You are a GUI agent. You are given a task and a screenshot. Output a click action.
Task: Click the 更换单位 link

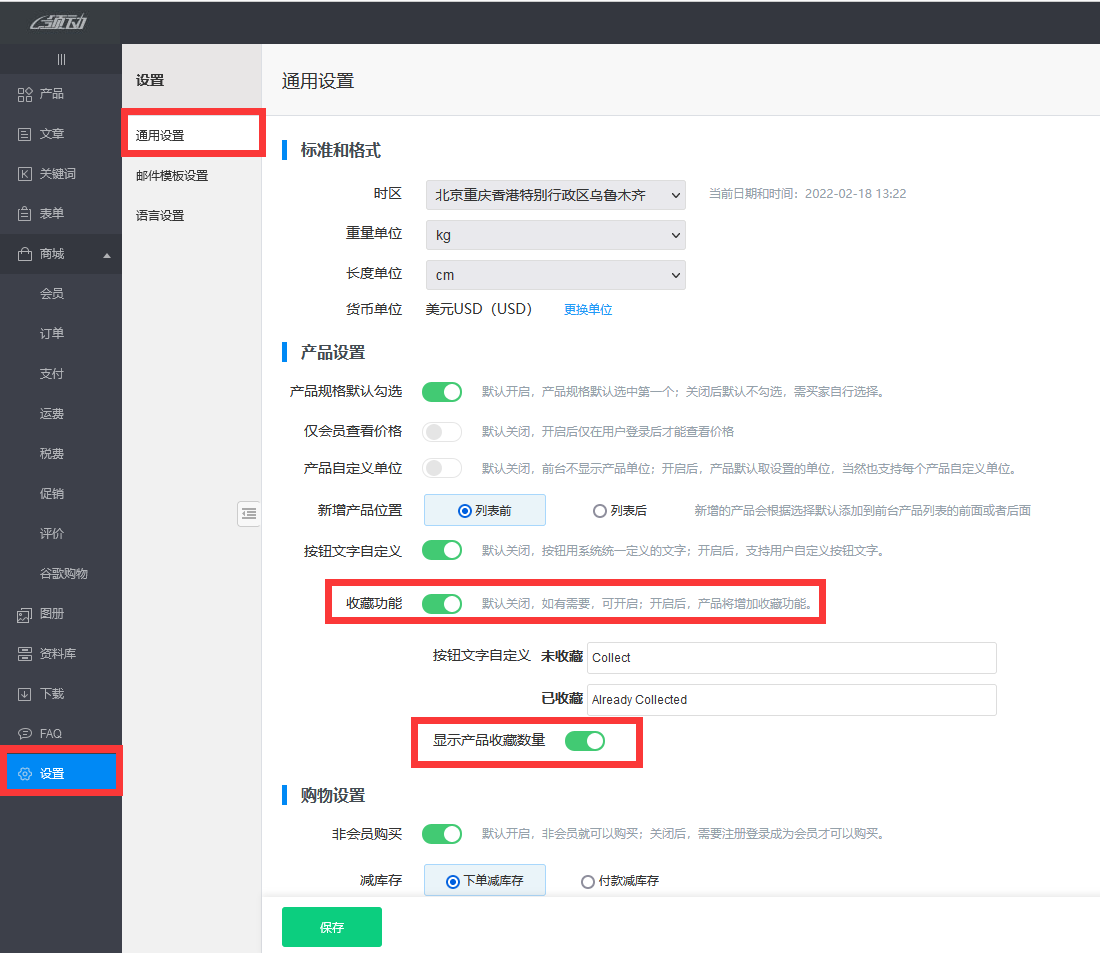588,310
